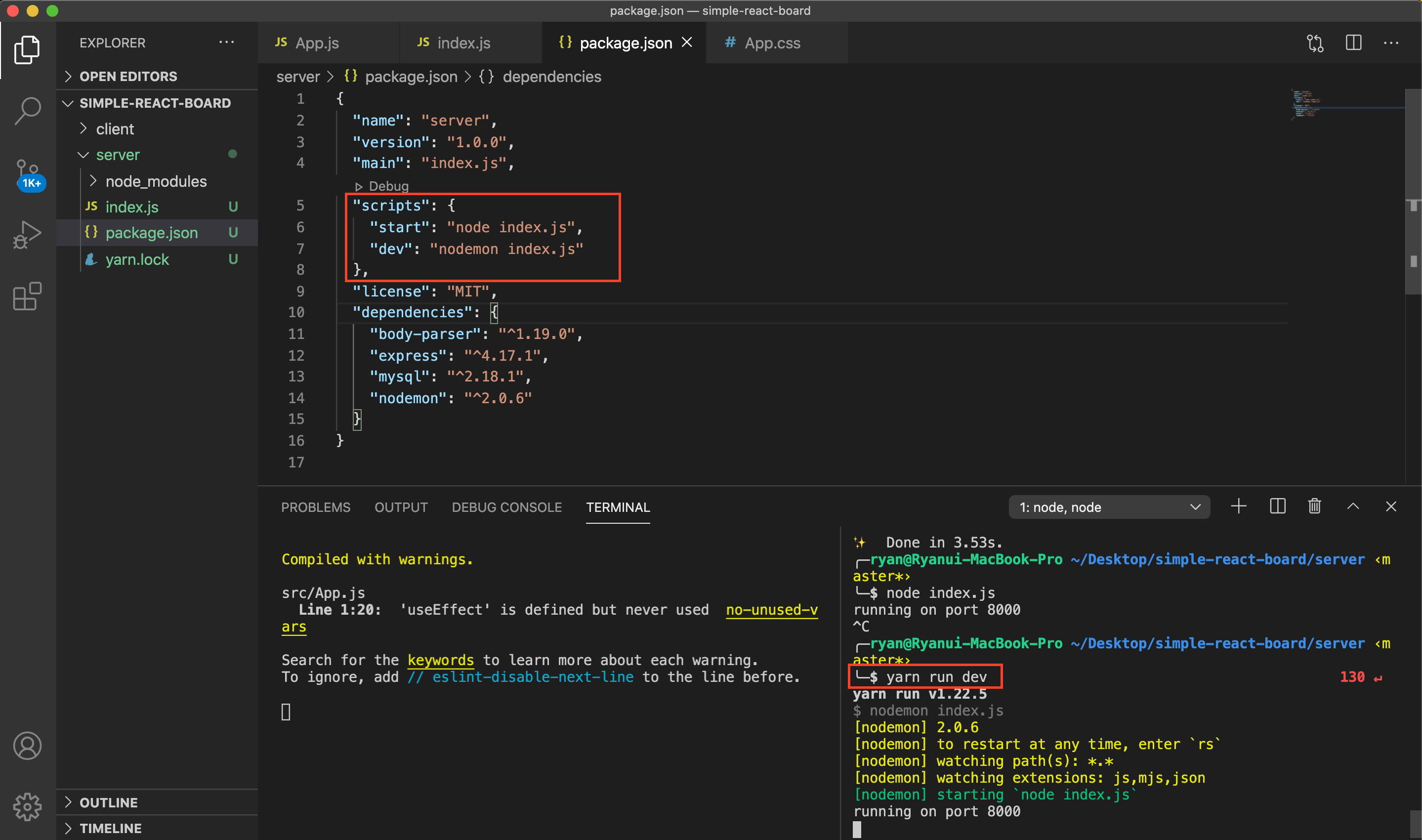The image size is (1422, 840).
Task: Maximize terminal panel with chevron up
Action: coord(1353,506)
